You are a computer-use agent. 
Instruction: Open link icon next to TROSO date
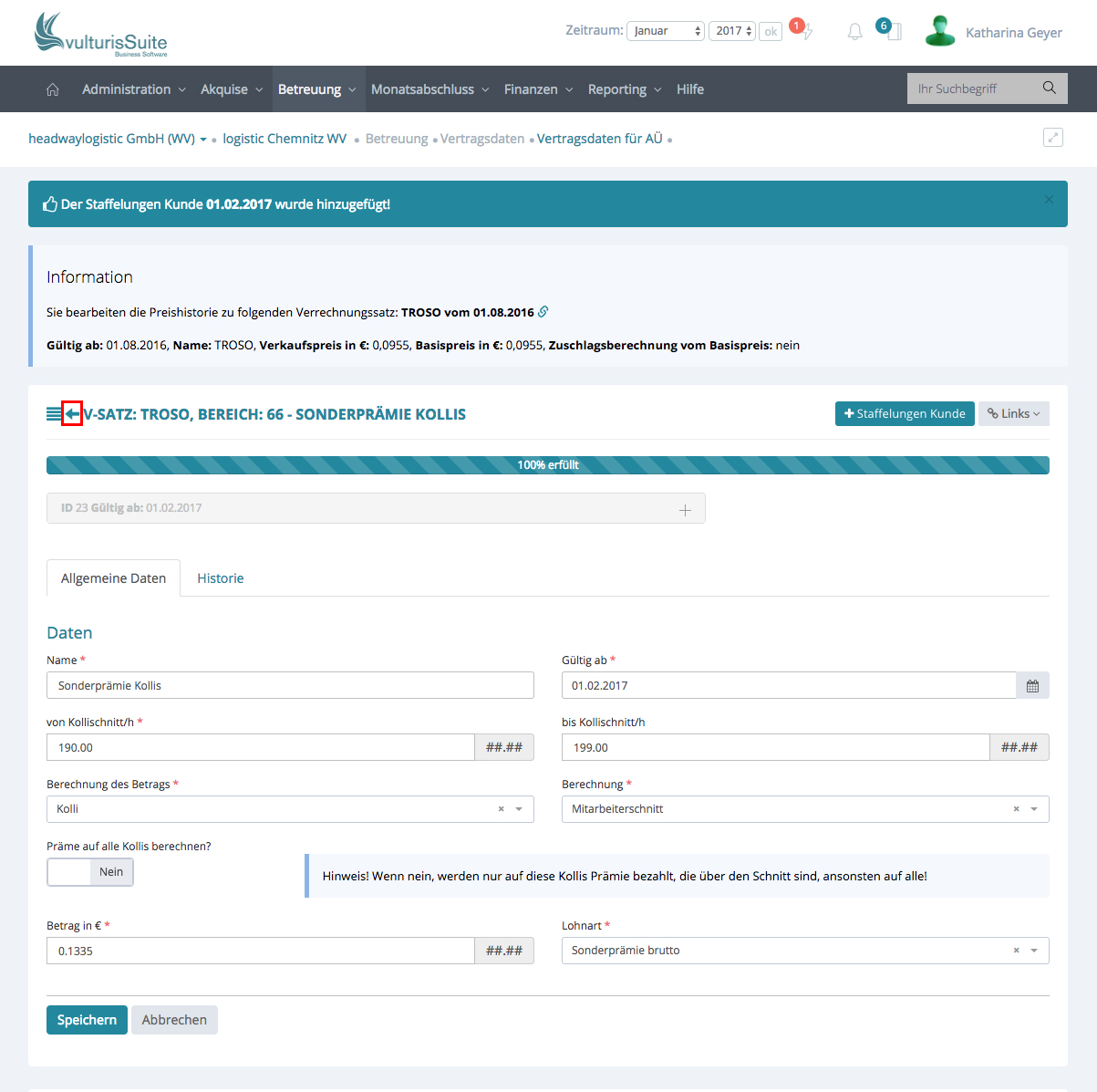point(543,312)
